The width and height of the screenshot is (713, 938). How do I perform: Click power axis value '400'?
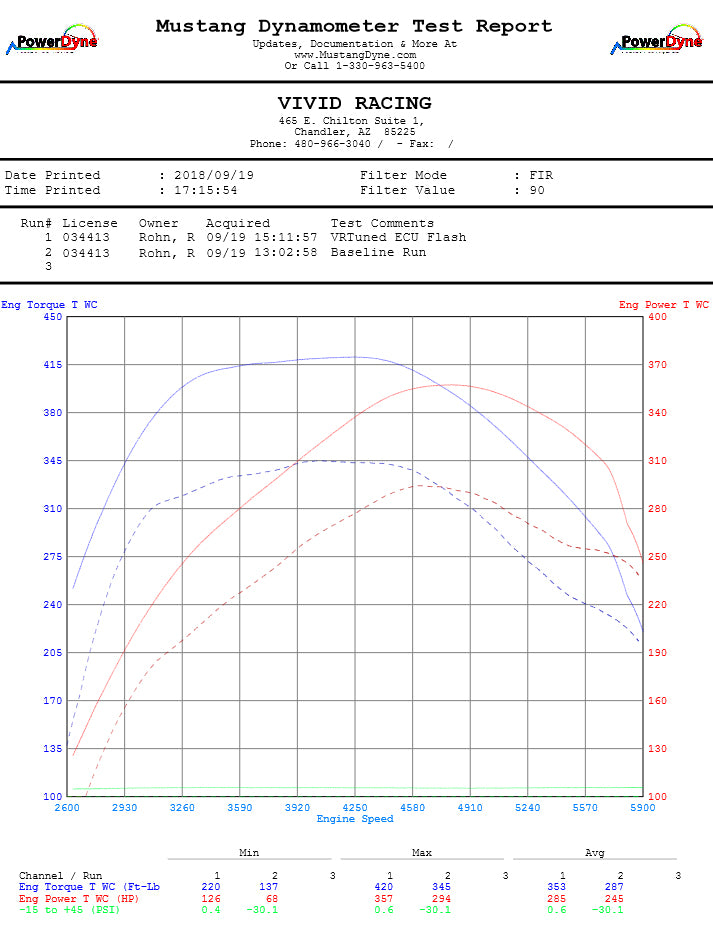click(657, 316)
